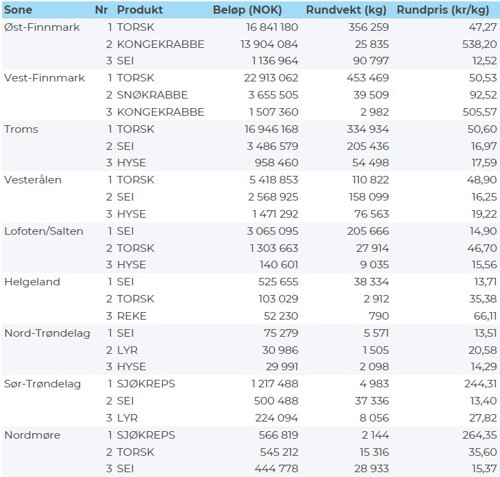Click the amount 22 913 062
The height and width of the screenshot is (477, 500).
pos(271,78)
